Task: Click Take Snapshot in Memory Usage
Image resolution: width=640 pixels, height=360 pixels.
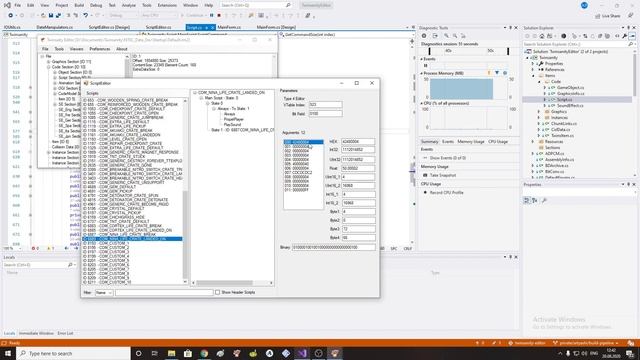Action: [x=443, y=175]
